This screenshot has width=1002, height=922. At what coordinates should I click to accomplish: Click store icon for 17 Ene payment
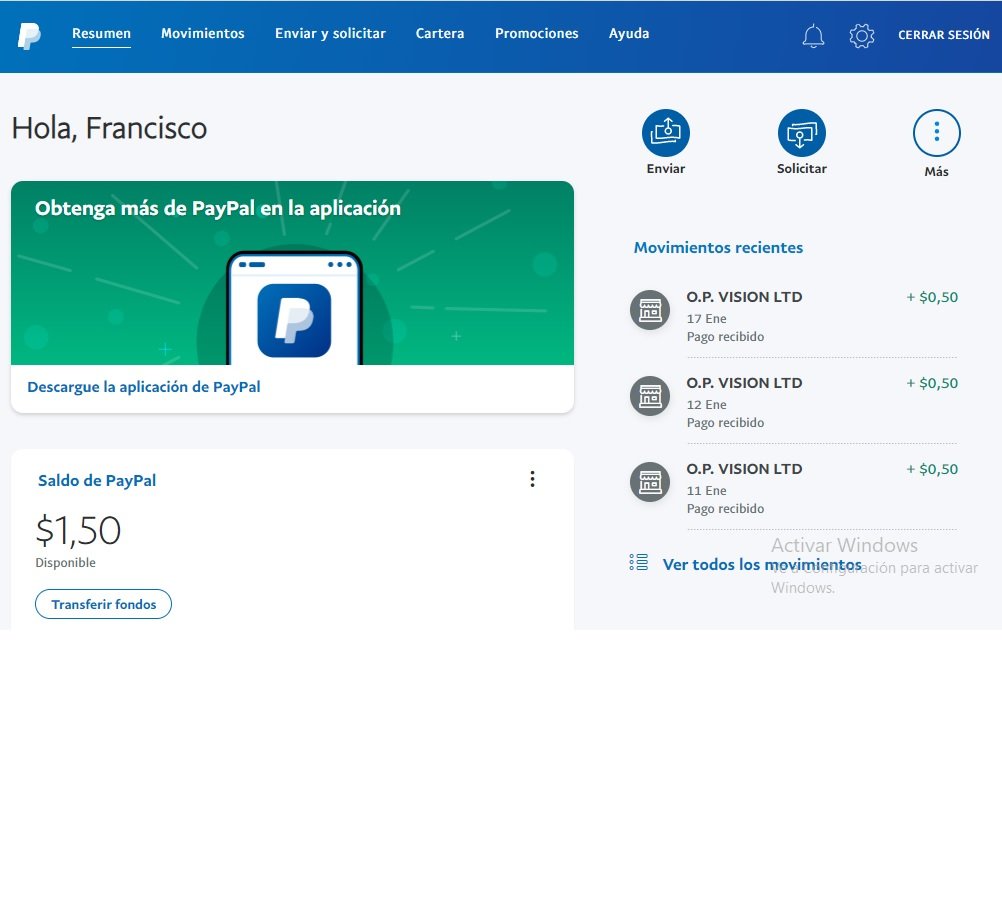(650, 310)
